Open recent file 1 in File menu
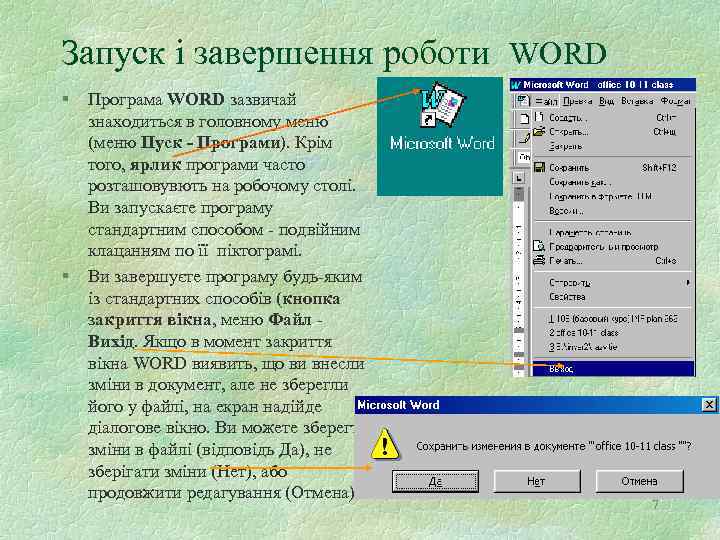This screenshot has height=540, width=720. (x=612, y=318)
